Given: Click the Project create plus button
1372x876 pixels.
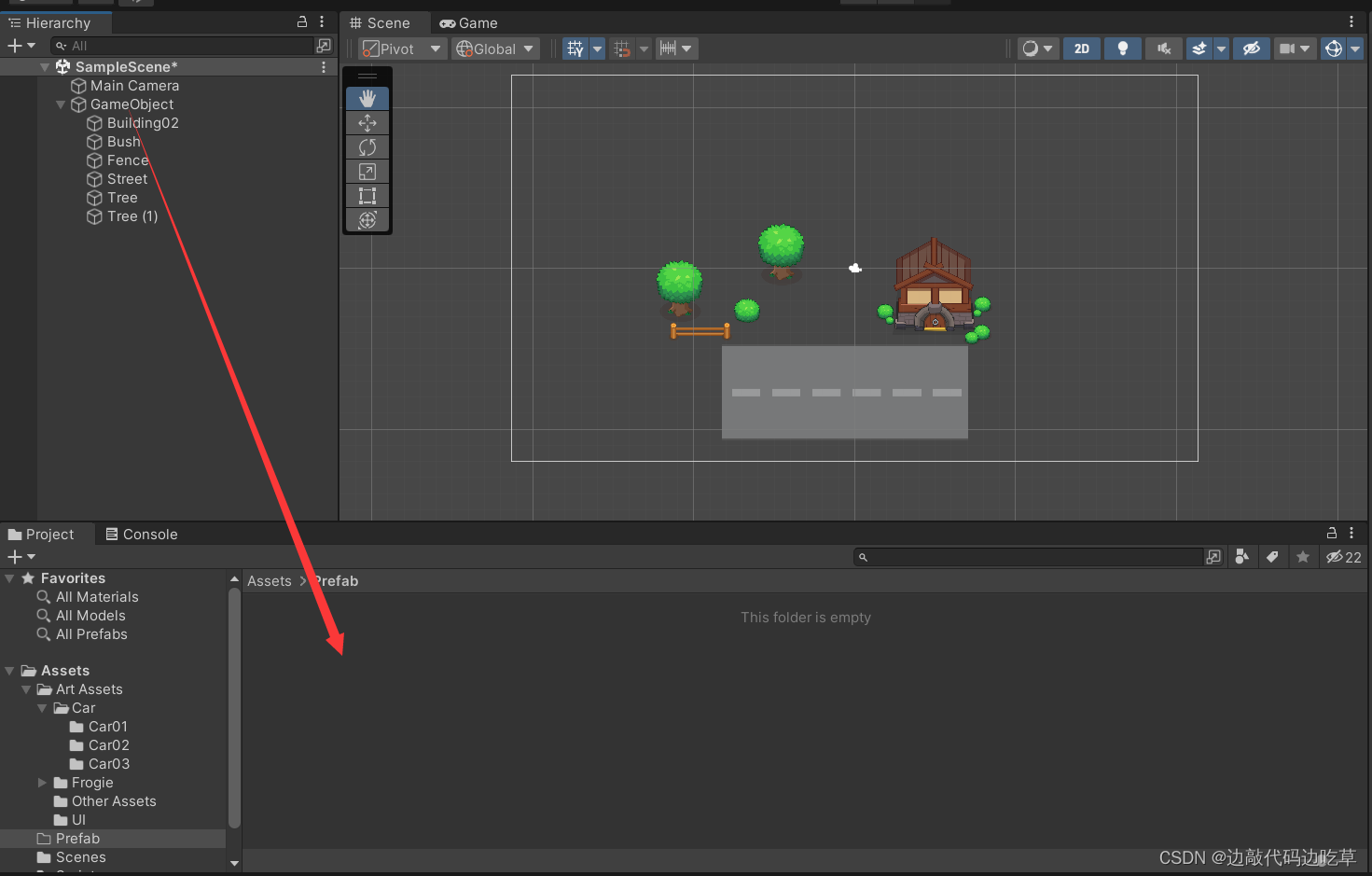Looking at the screenshot, I should coord(21,557).
